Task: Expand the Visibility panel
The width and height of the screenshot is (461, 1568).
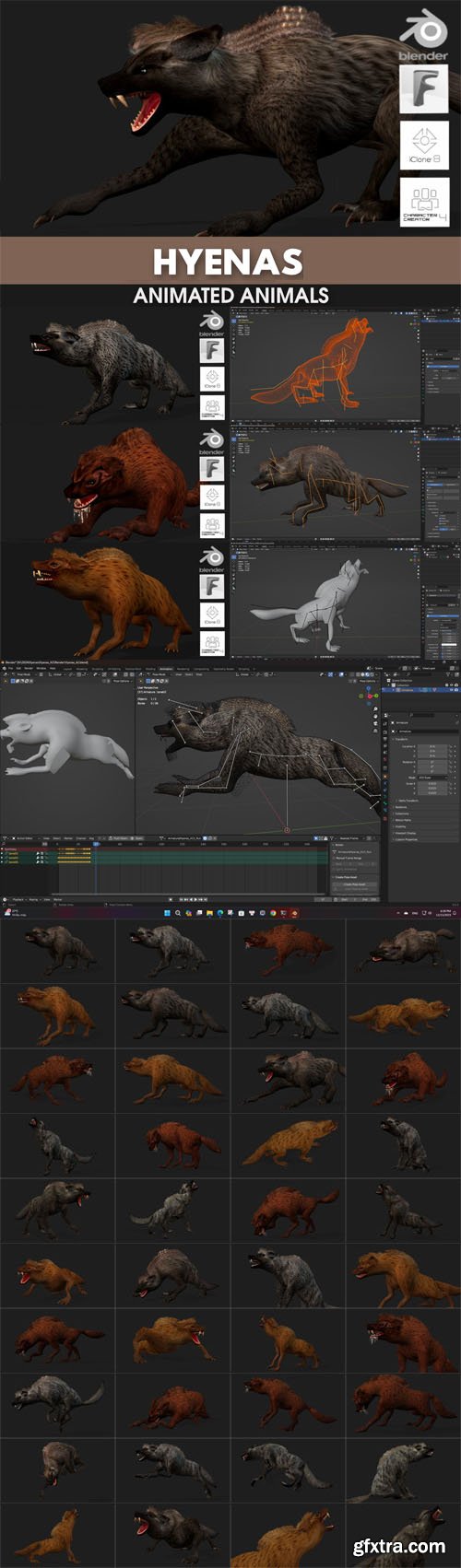Action: click(x=401, y=826)
